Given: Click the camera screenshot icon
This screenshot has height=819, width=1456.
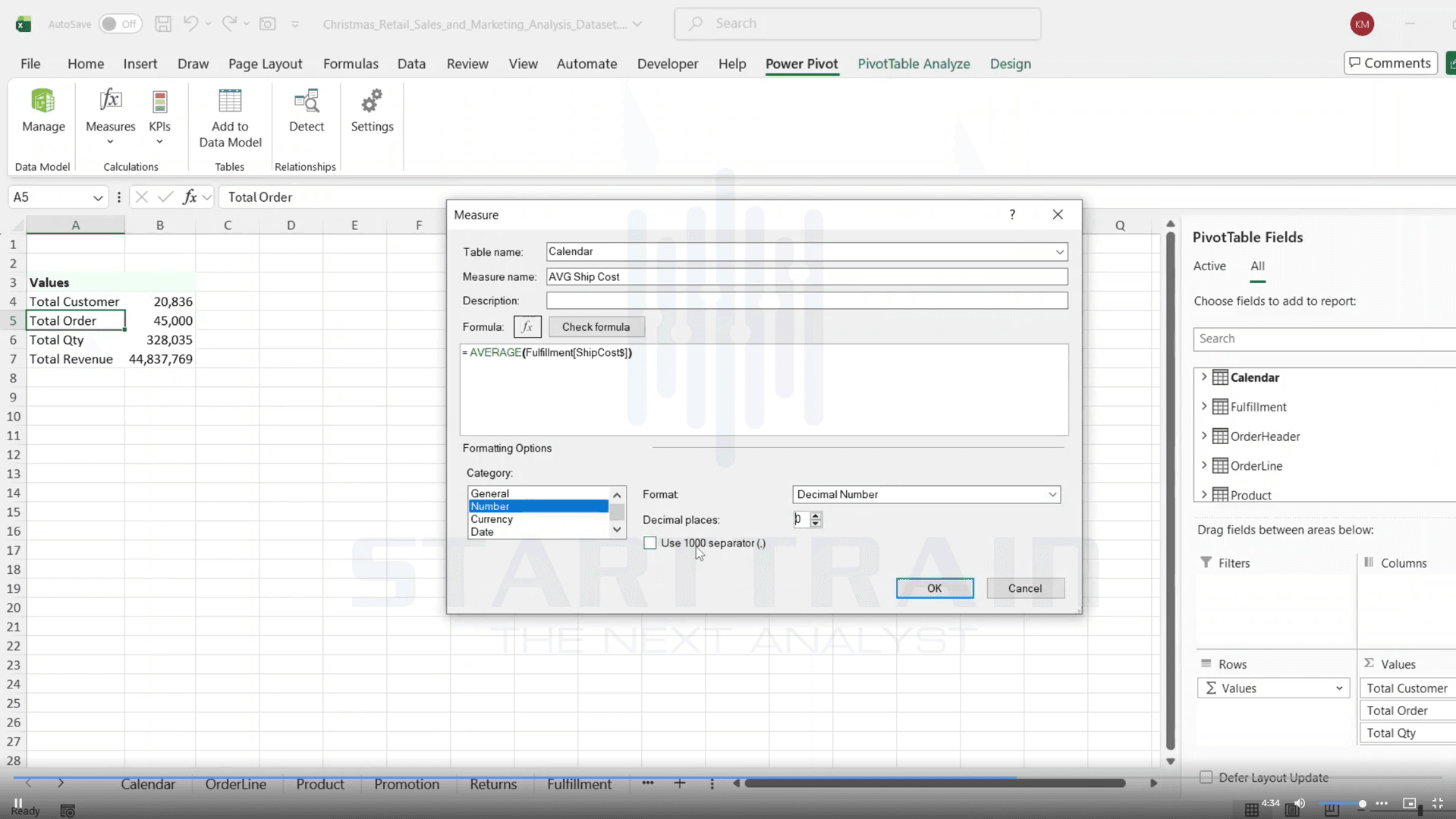Looking at the screenshot, I should pos(268,24).
